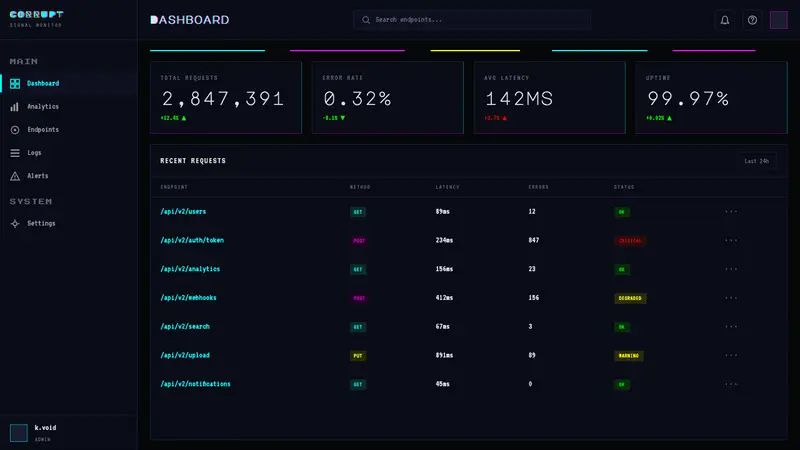The image size is (800, 450).
Task: Select the Uptime card 99.97%
Action: coord(711,97)
